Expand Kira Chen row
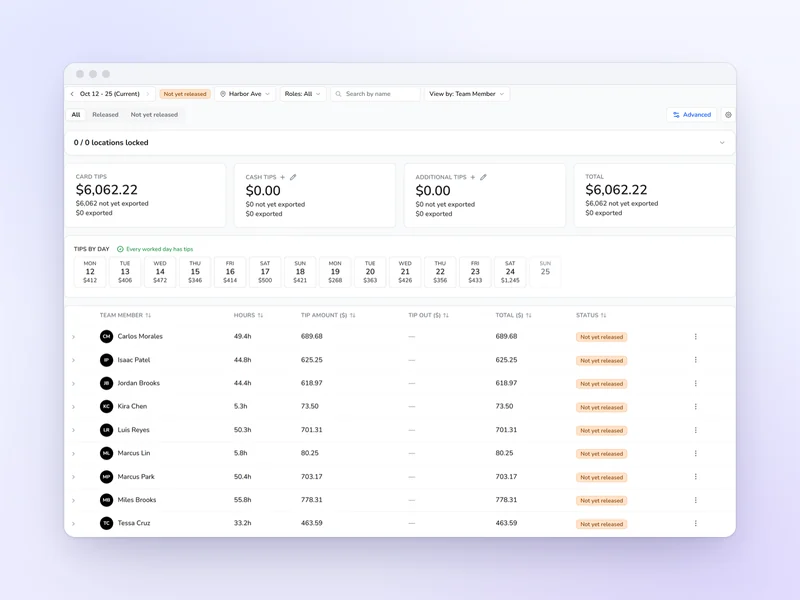Viewport: 800px width, 600px height. point(73,407)
